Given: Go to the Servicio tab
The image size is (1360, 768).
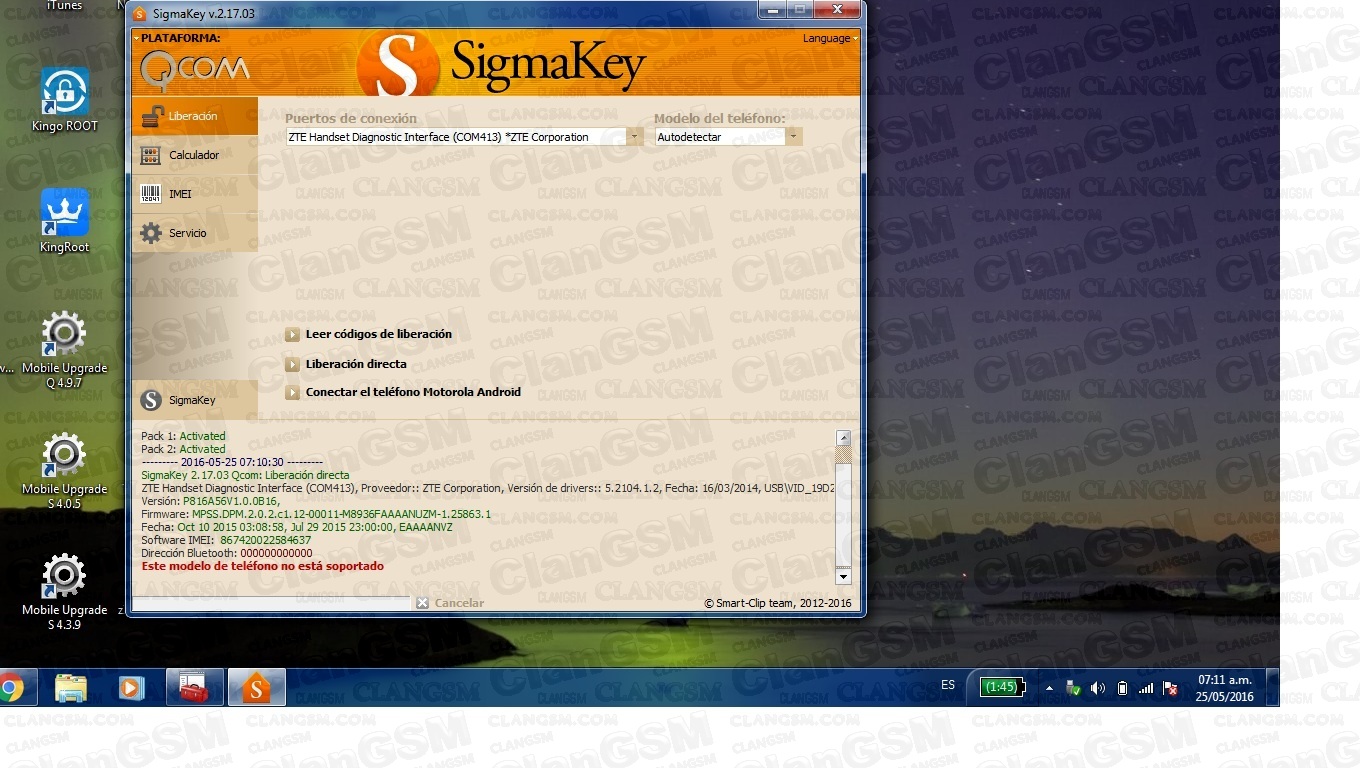Looking at the screenshot, I should coord(194,233).
